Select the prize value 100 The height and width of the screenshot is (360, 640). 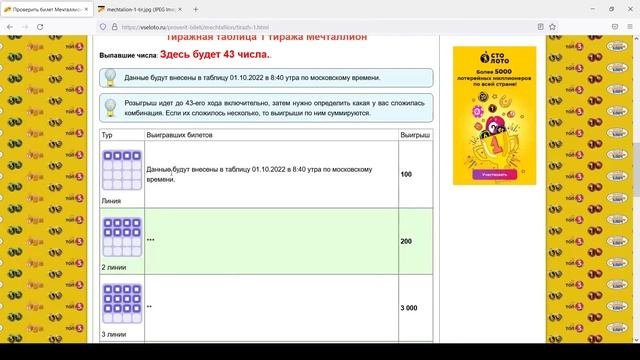coord(406,174)
